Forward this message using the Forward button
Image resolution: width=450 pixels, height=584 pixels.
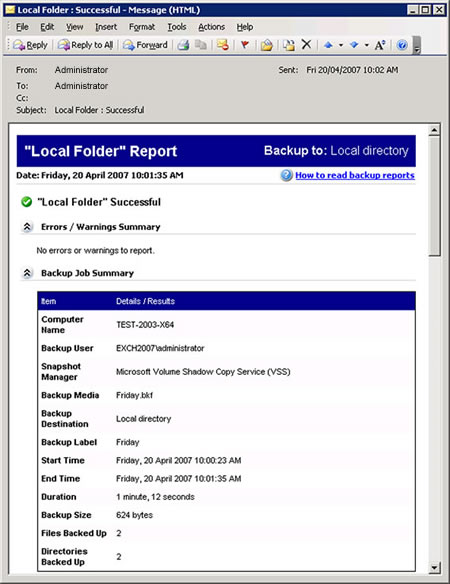145,45
